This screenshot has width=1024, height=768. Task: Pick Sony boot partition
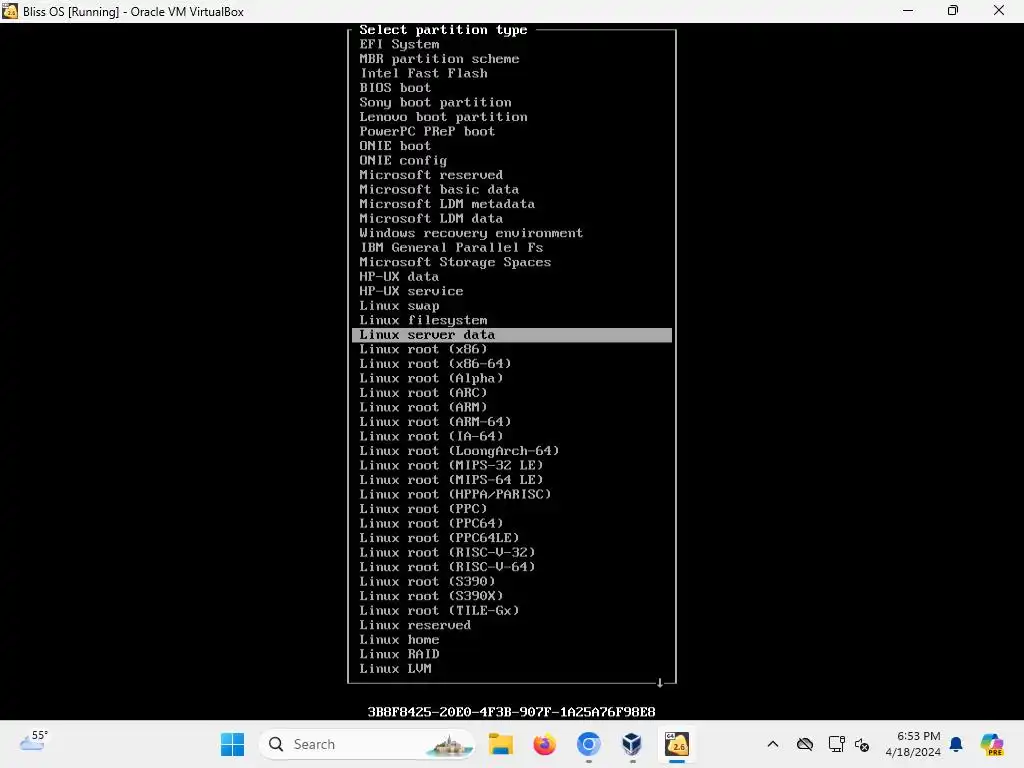point(435,103)
